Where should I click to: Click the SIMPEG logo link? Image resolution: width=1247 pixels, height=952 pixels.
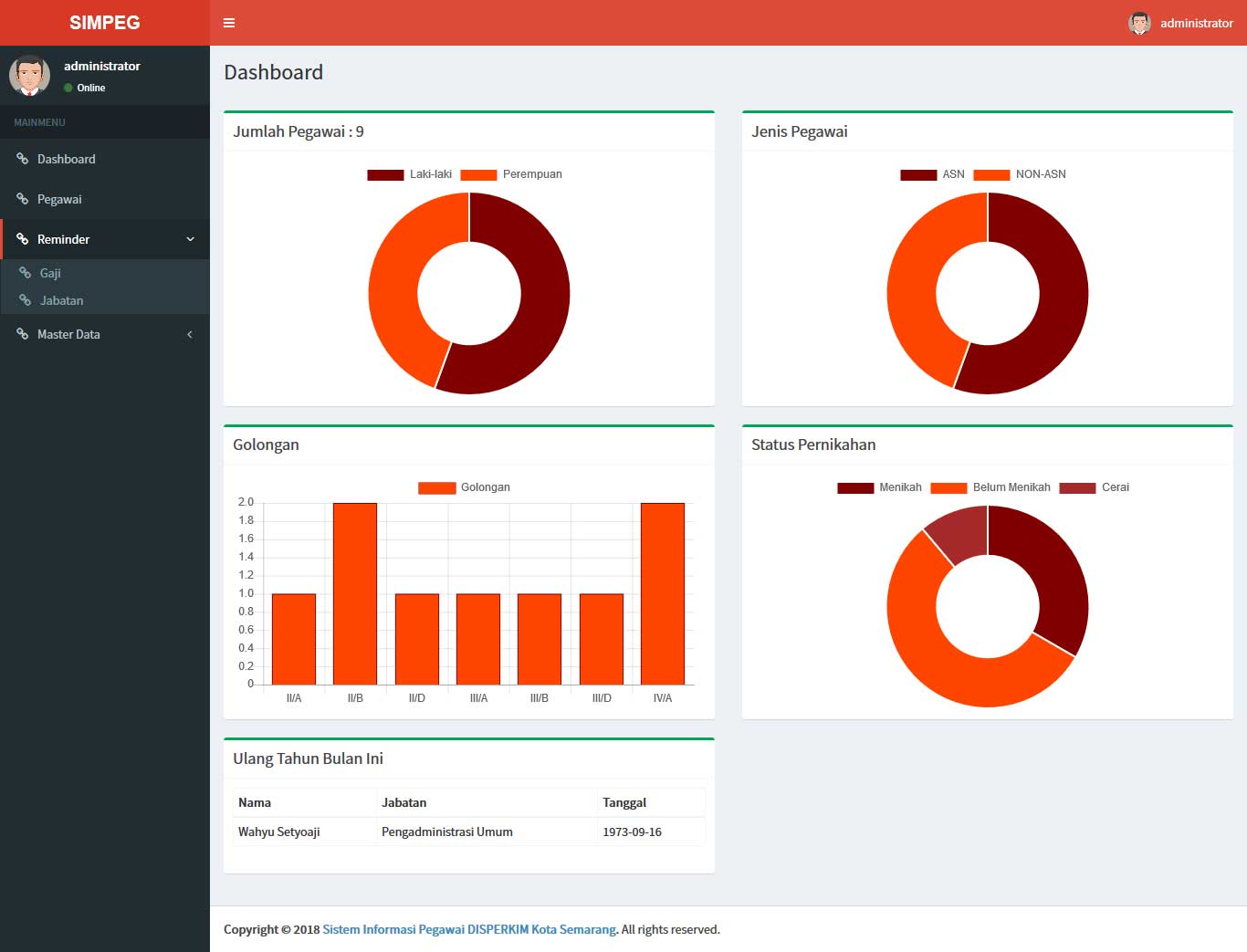point(105,23)
